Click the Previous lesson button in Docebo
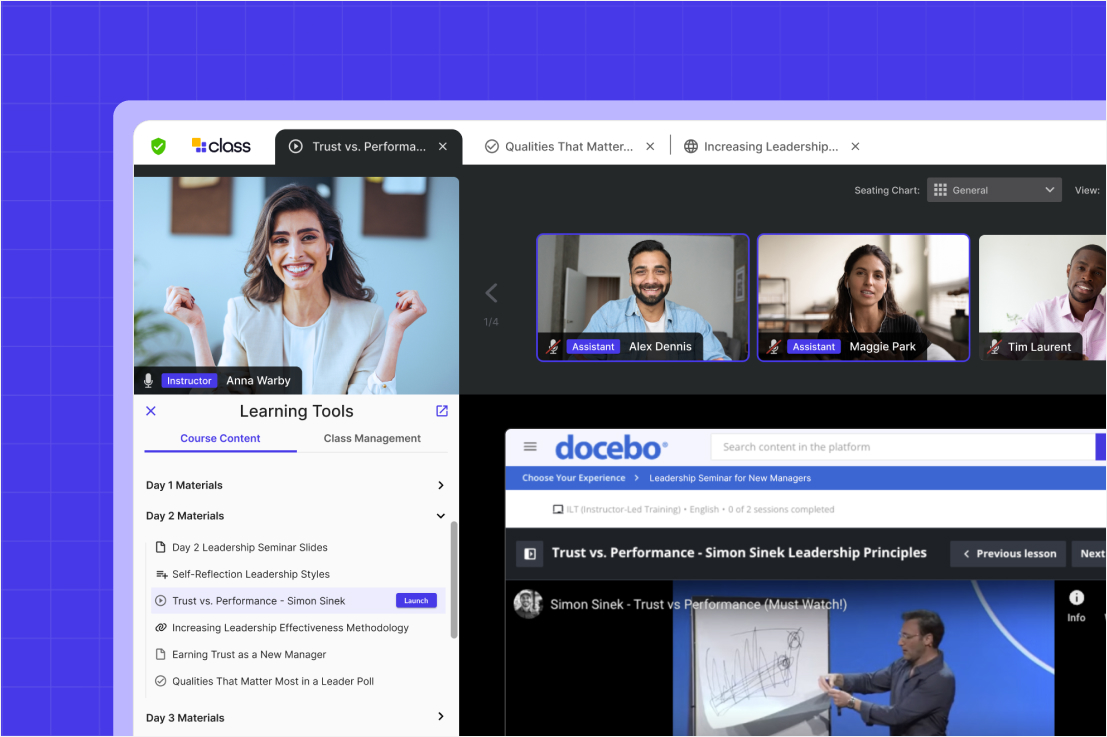The height and width of the screenshot is (737, 1107). click(x=1007, y=552)
